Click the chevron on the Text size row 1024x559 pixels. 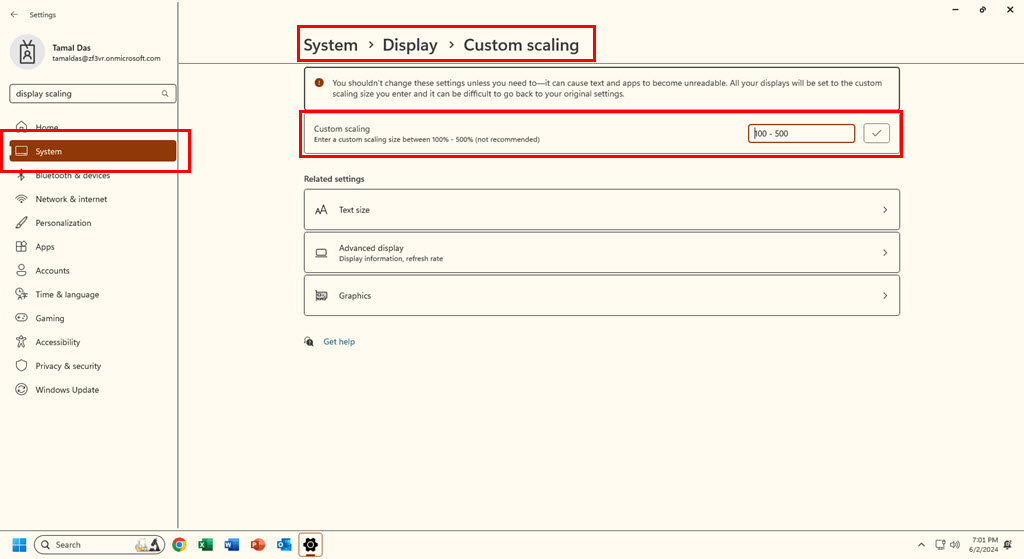tap(885, 210)
